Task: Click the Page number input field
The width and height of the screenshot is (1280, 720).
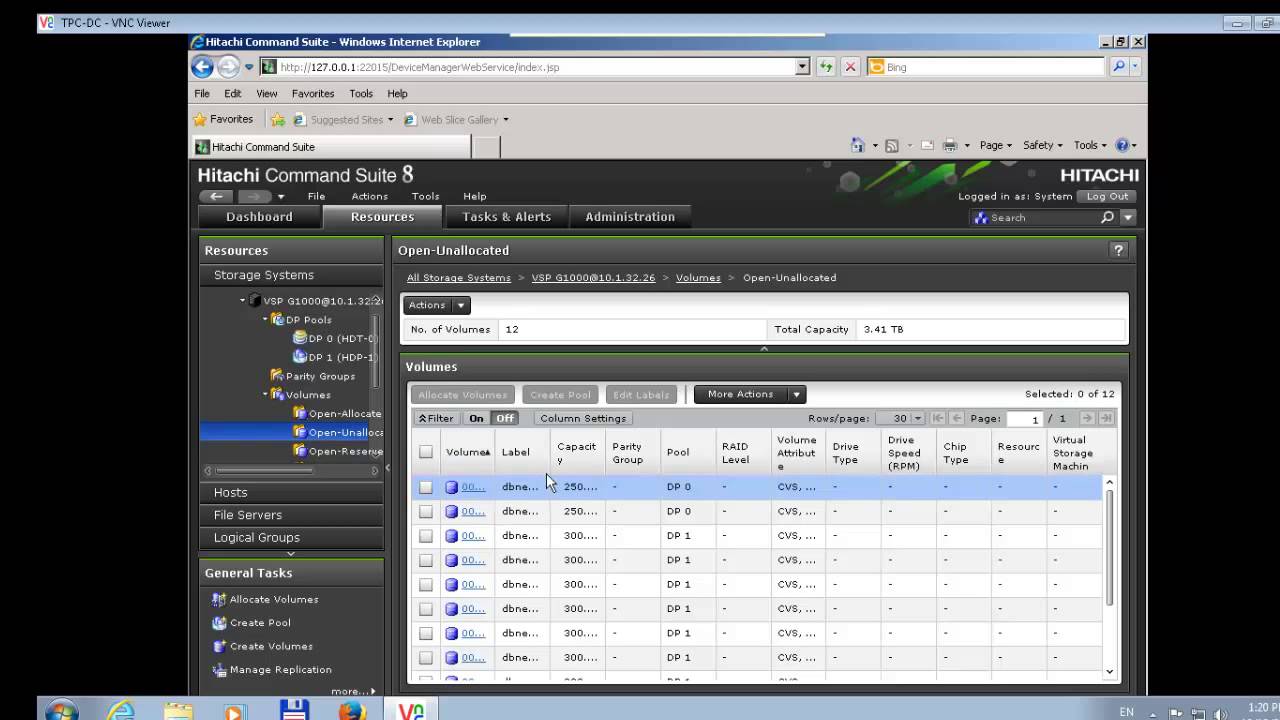Action: click(1025, 419)
